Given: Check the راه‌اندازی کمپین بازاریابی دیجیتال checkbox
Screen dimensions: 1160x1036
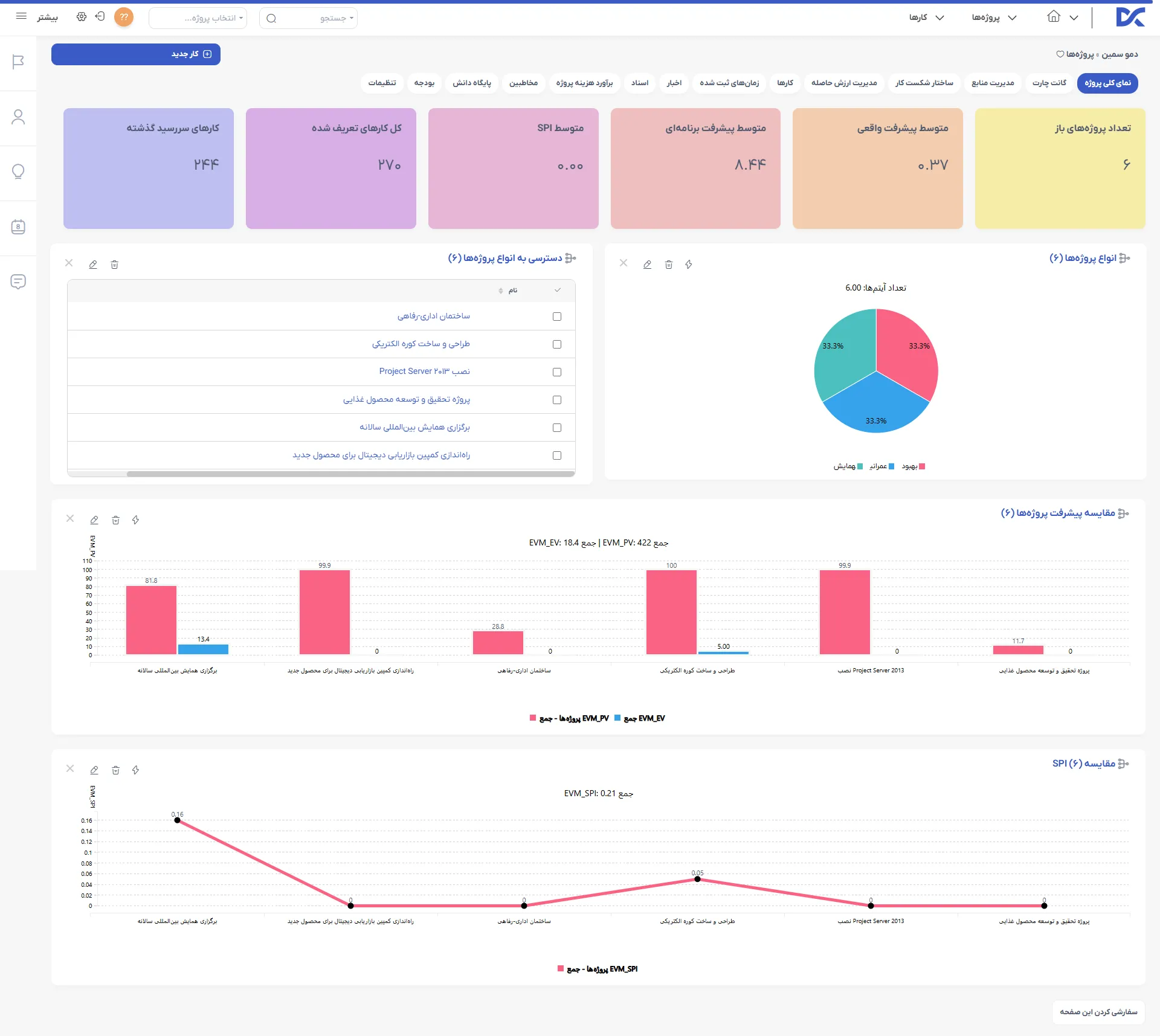Looking at the screenshot, I should [x=557, y=455].
